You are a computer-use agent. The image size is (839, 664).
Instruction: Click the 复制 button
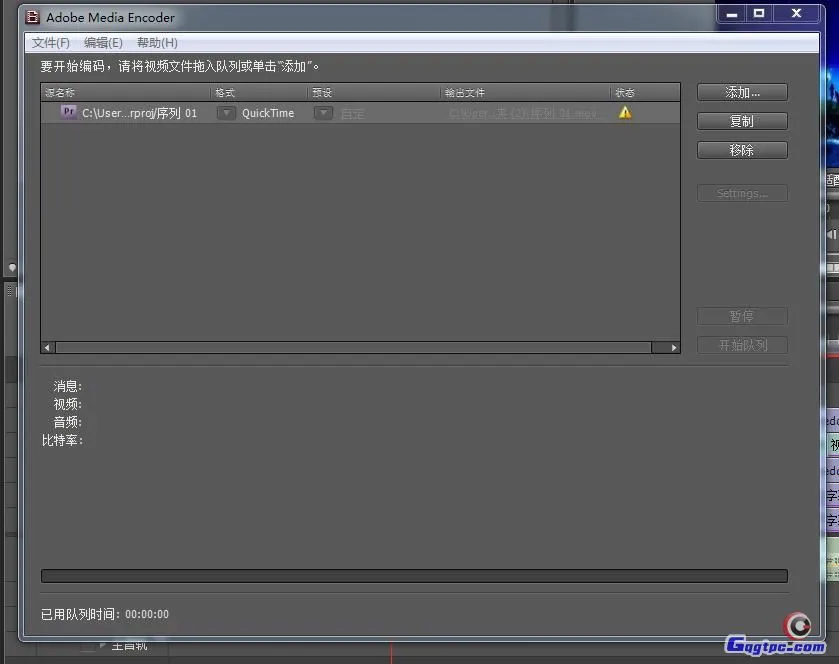pyautogui.click(x=742, y=121)
